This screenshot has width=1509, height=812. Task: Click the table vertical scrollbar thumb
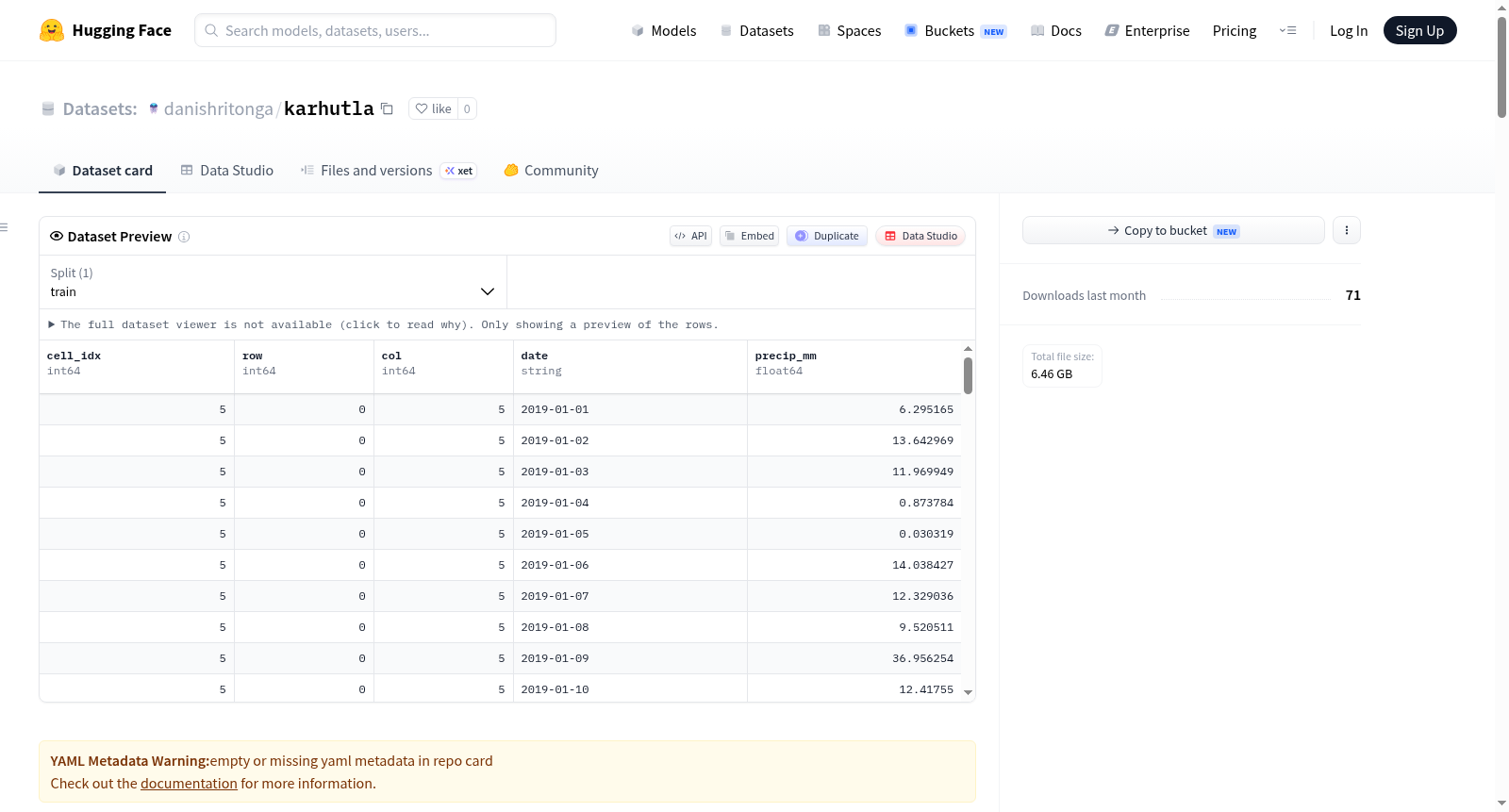click(968, 375)
